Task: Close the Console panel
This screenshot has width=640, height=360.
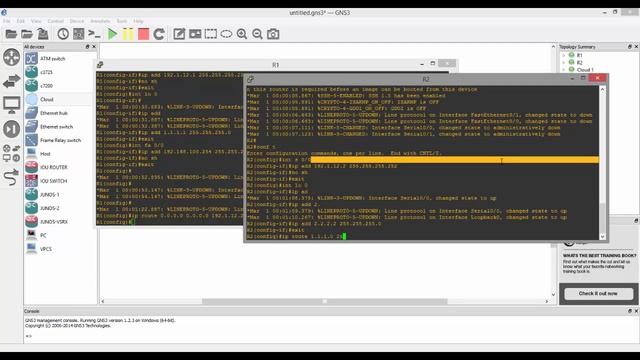Action: (x=636, y=311)
